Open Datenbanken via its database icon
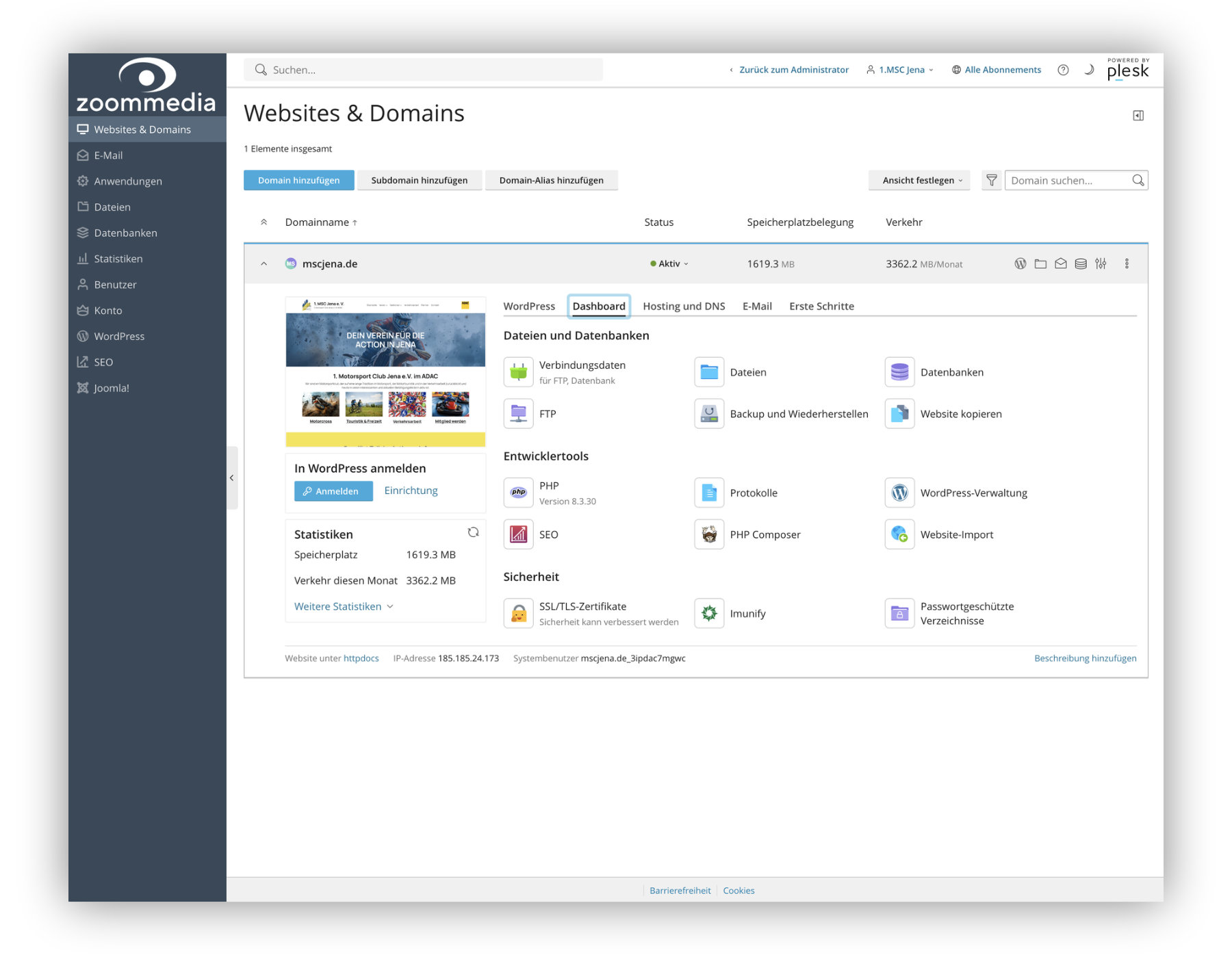The image size is (1232, 955). coord(899,371)
